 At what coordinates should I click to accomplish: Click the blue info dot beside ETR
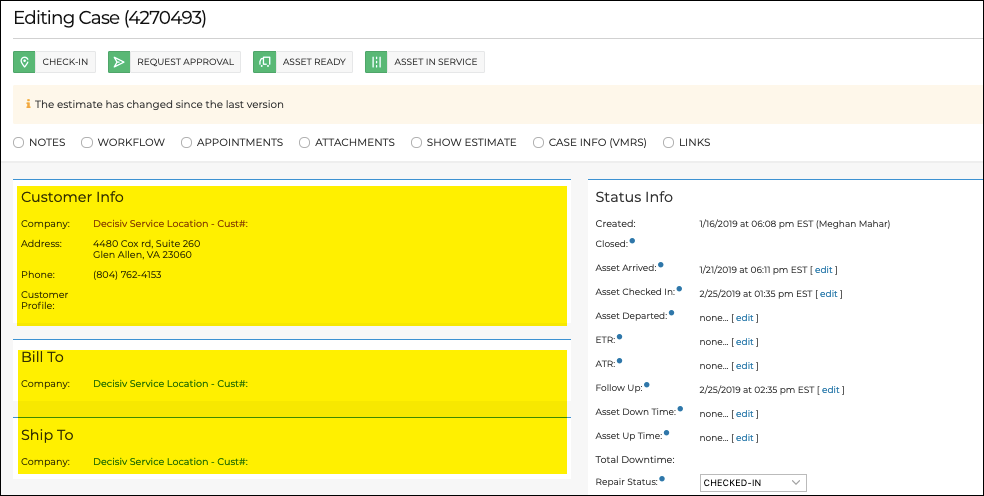tap(619, 337)
